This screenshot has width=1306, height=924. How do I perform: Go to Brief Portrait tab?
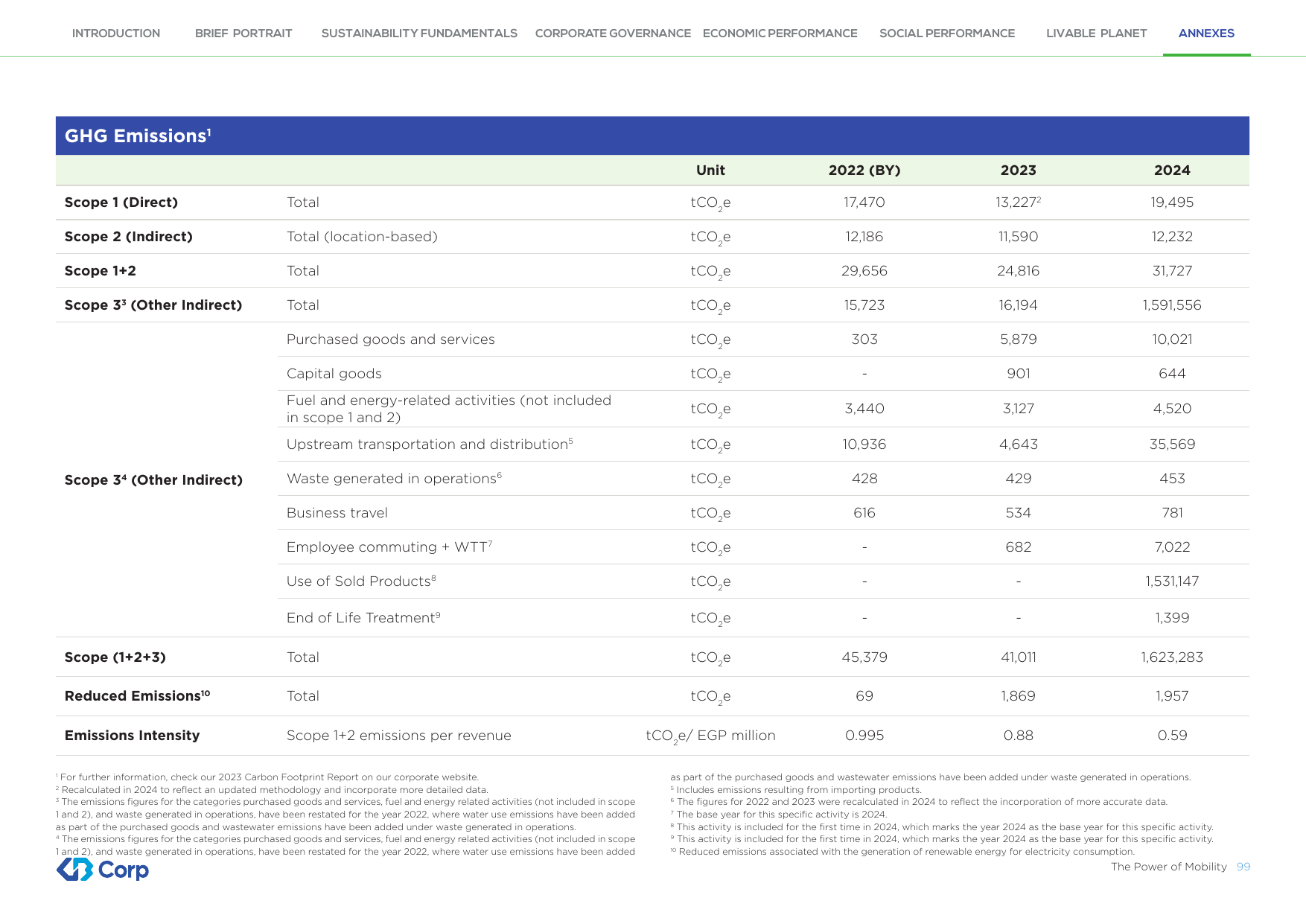pyautogui.click(x=243, y=34)
